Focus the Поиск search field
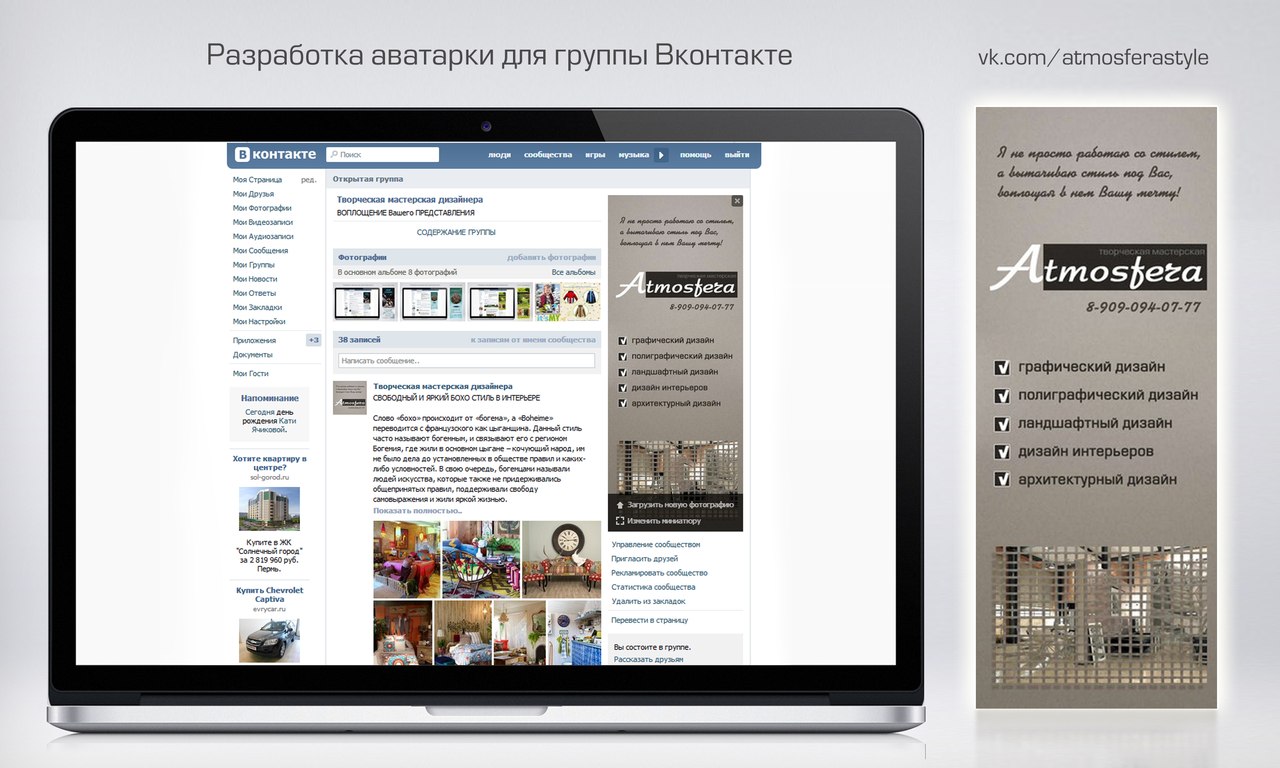The height and width of the screenshot is (768, 1280). pos(383,155)
